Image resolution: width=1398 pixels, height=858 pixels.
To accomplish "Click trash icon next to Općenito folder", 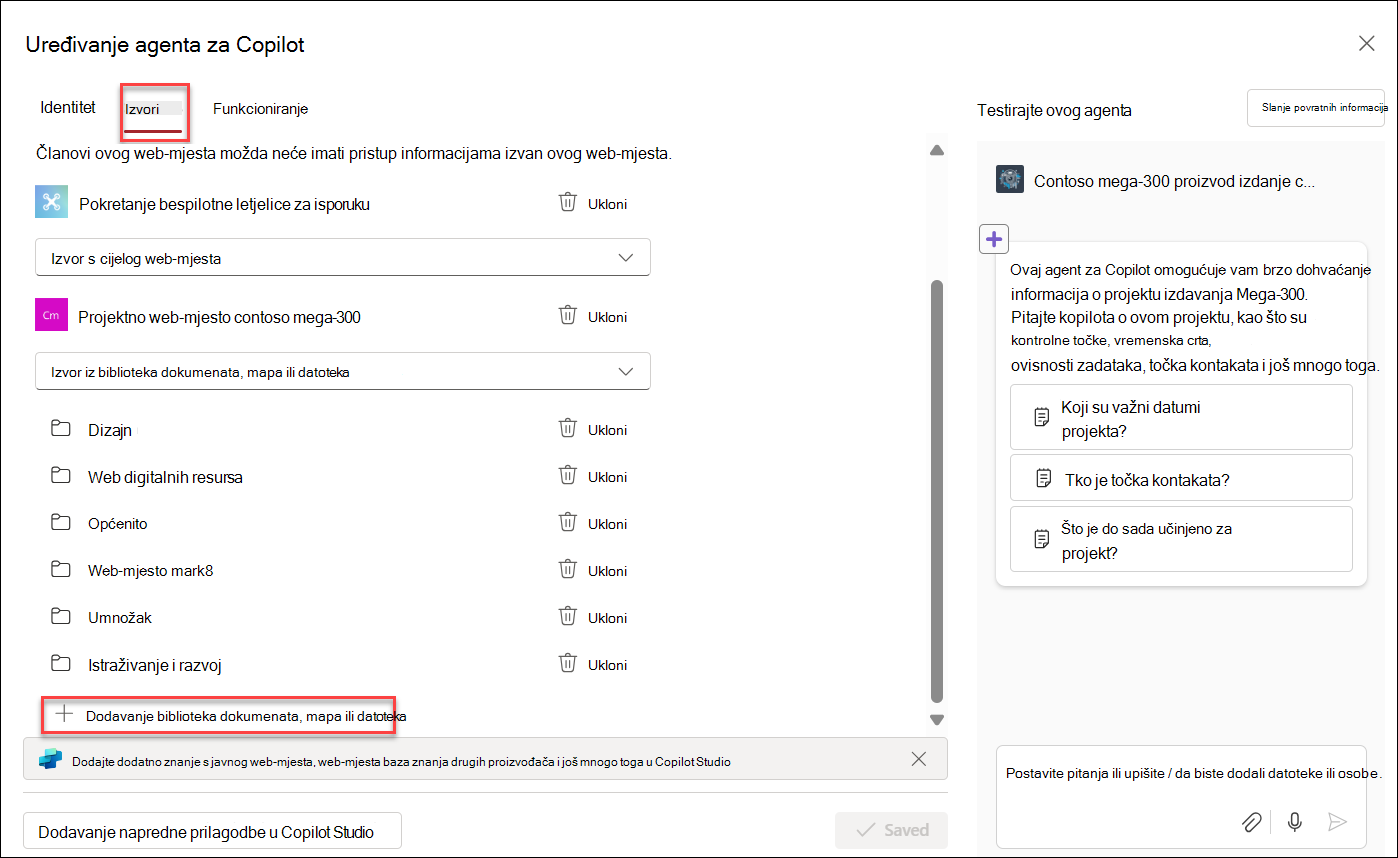I will click(567, 523).
